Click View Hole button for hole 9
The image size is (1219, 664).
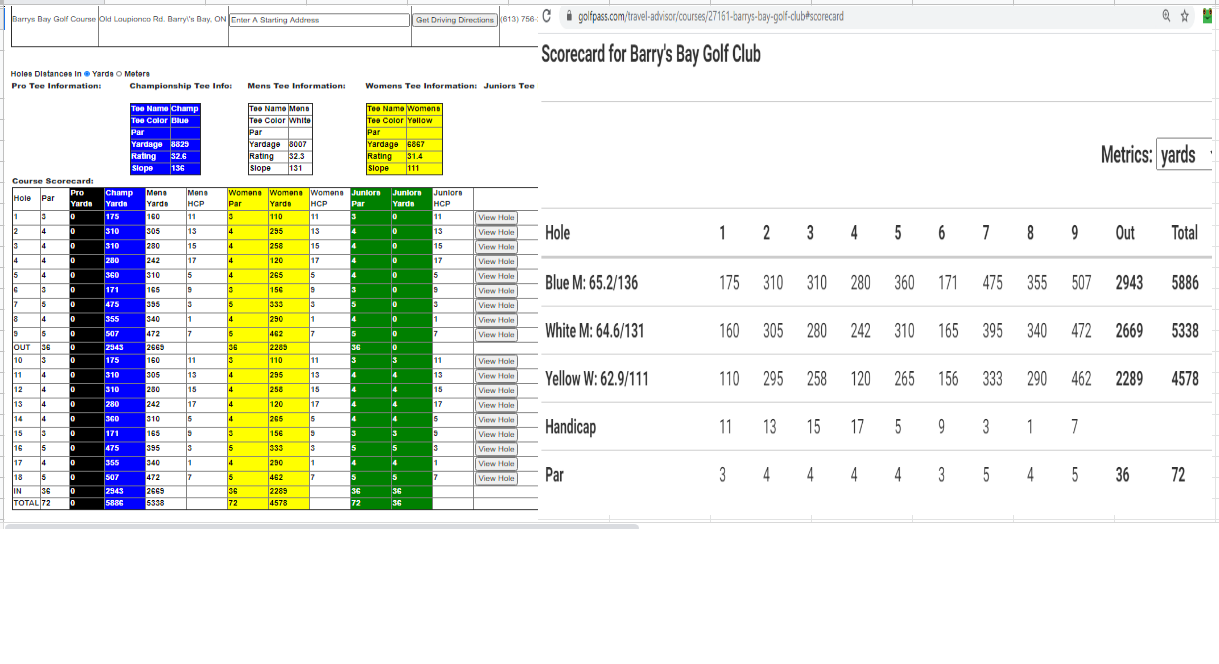(496, 334)
